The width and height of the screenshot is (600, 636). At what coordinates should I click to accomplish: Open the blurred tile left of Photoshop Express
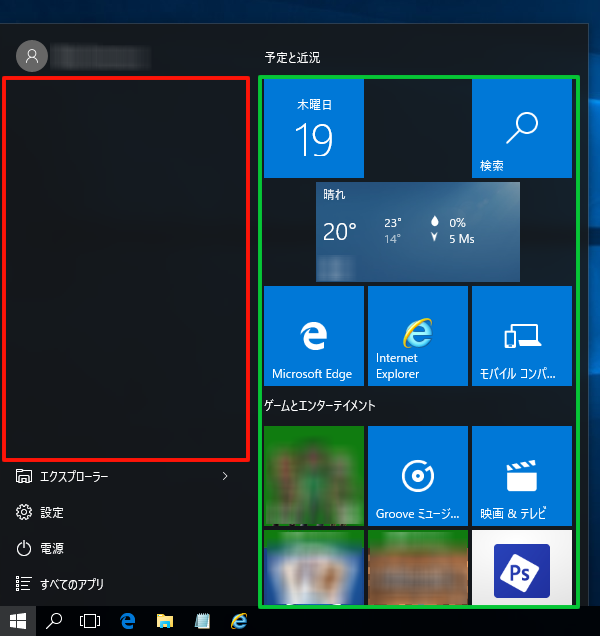tap(418, 567)
